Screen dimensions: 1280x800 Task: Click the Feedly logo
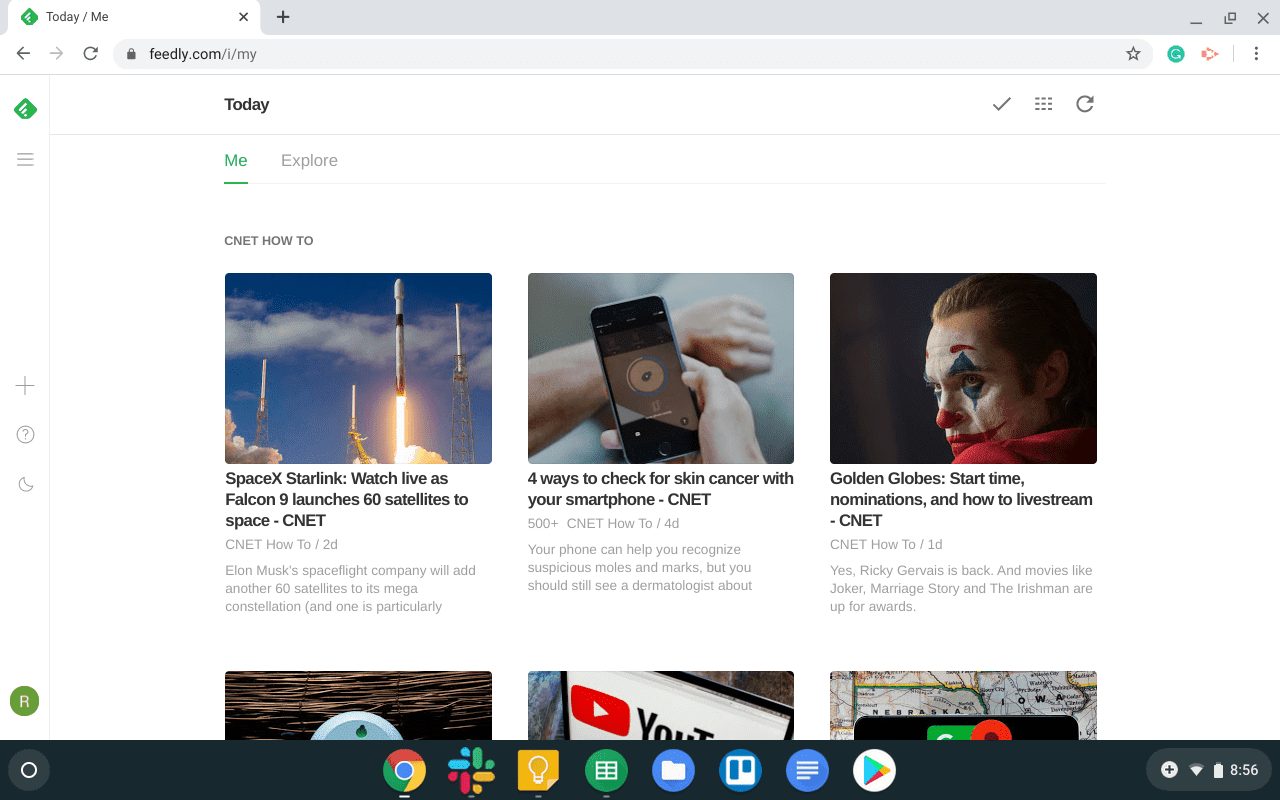pos(24,108)
